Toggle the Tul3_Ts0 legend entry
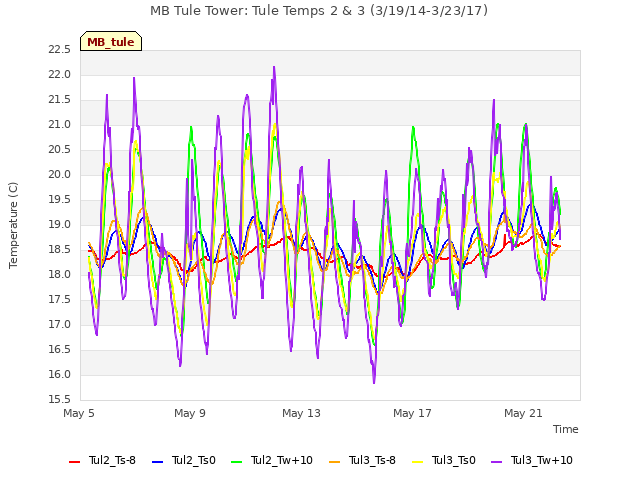Screen dimensions: 640x480 click(x=444, y=460)
